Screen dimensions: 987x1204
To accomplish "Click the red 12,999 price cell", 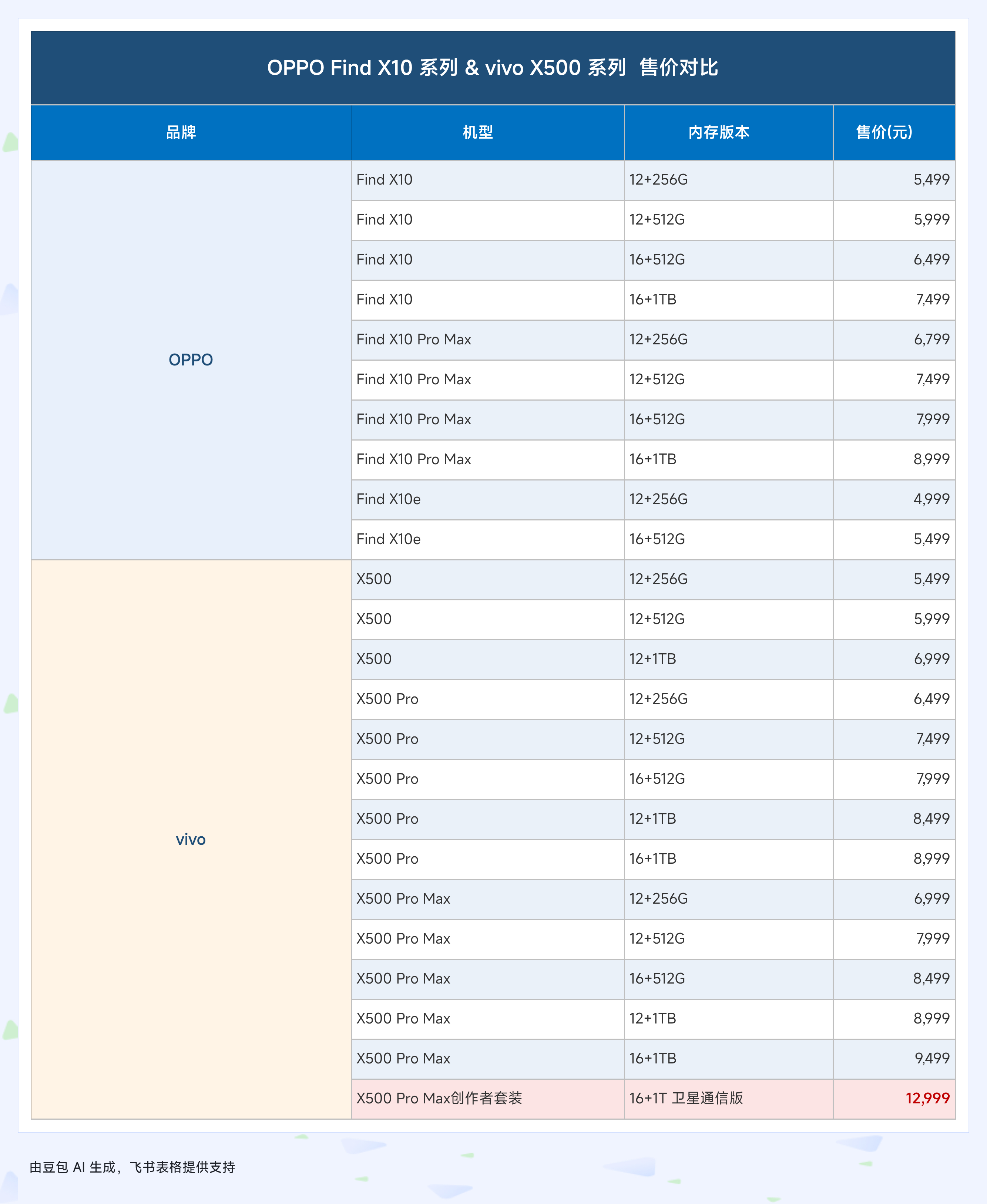I will (x=894, y=1099).
